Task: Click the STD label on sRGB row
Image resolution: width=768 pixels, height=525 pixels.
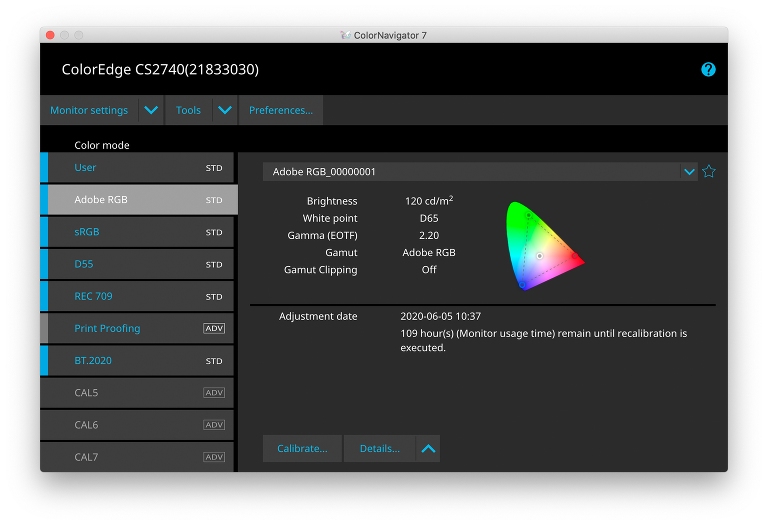Action: [214, 232]
